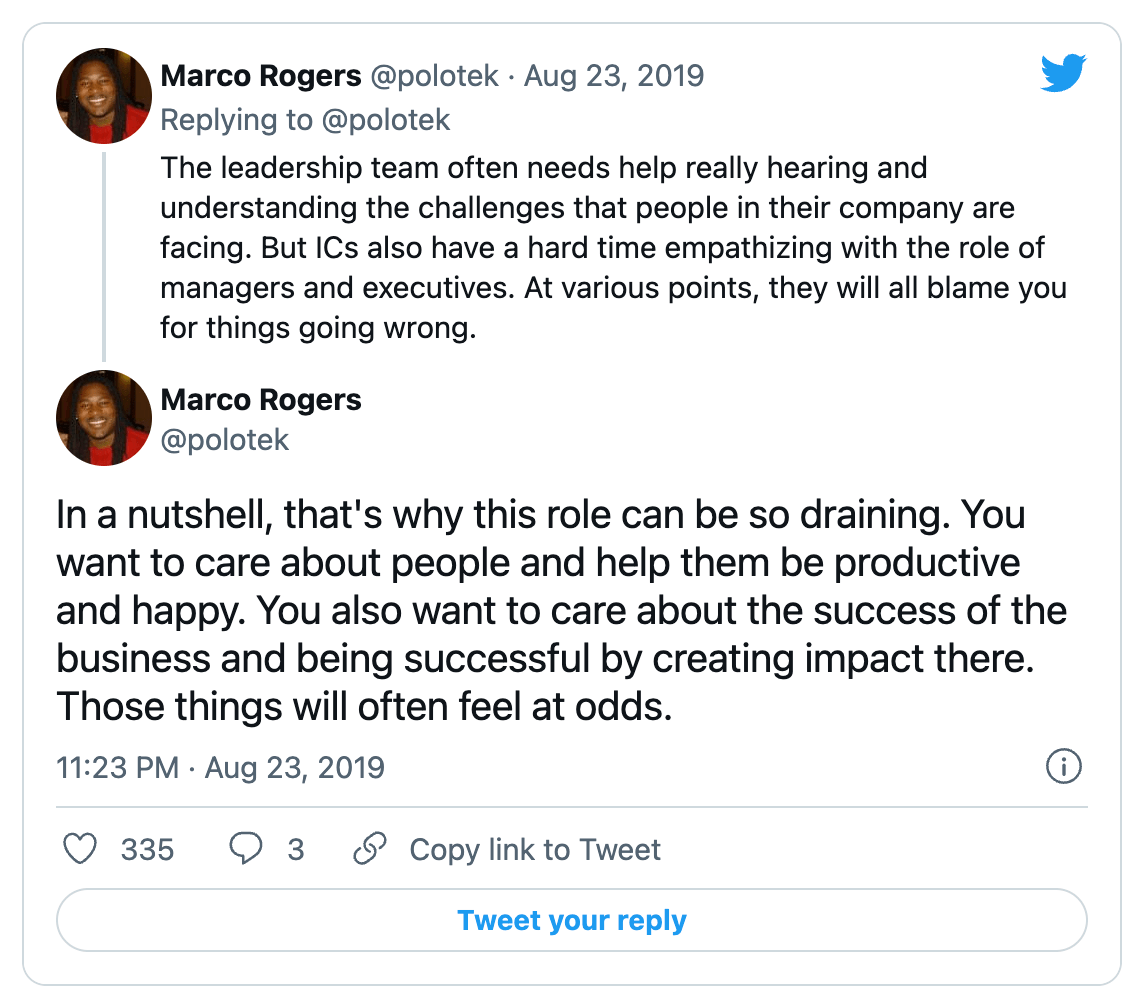Click the Twitter info circle icon
Image resolution: width=1148 pixels, height=1006 pixels.
[1063, 767]
